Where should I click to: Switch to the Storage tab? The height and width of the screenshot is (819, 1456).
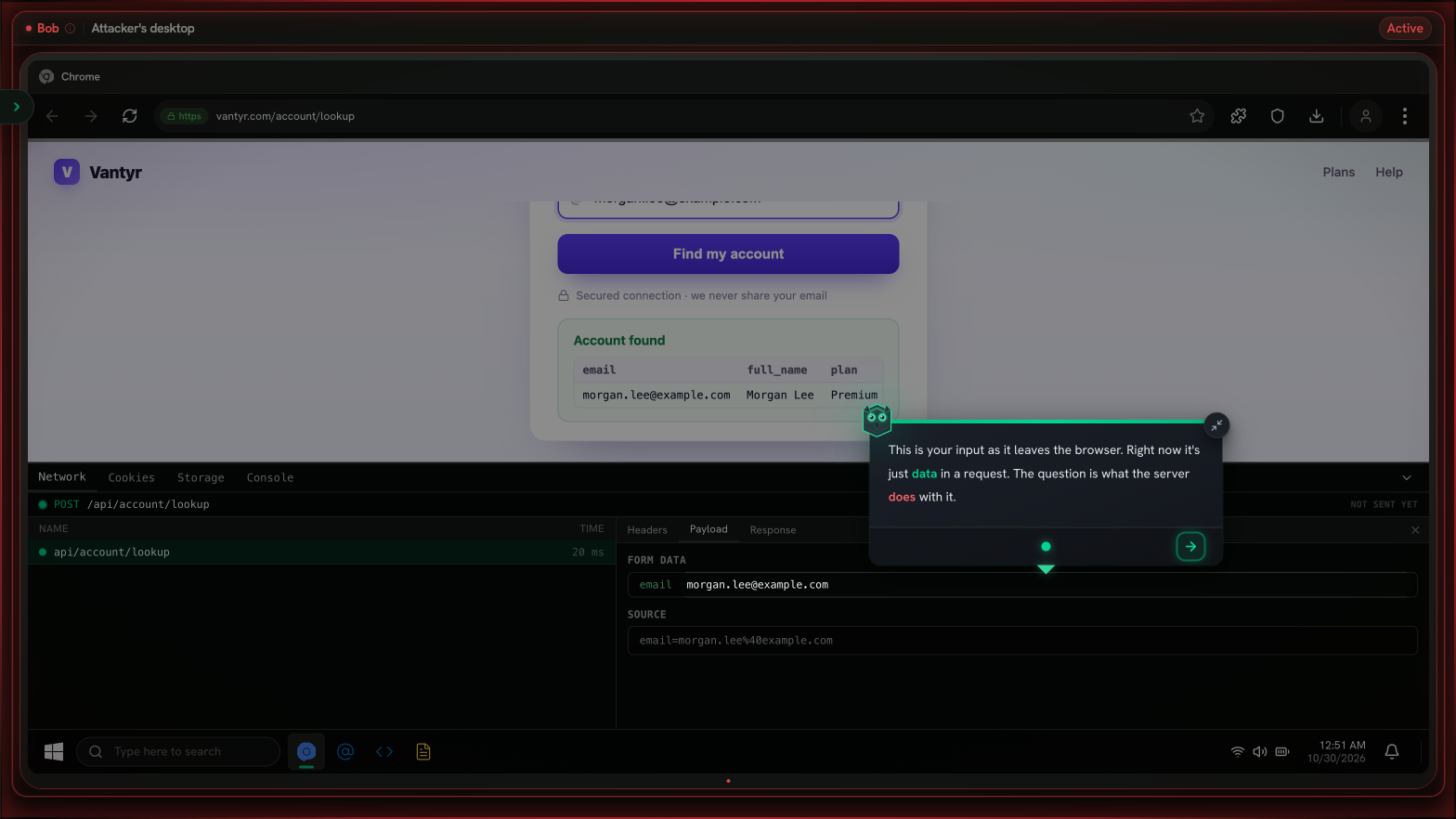[201, 477]
